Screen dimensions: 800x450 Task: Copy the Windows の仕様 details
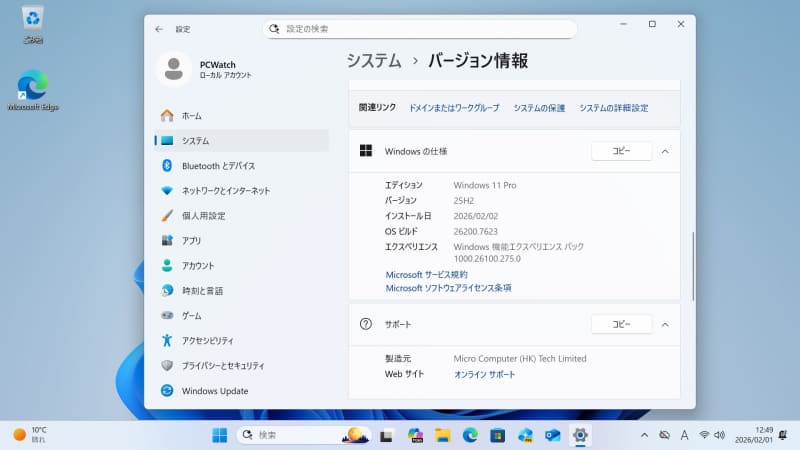(x=621, y=151)
